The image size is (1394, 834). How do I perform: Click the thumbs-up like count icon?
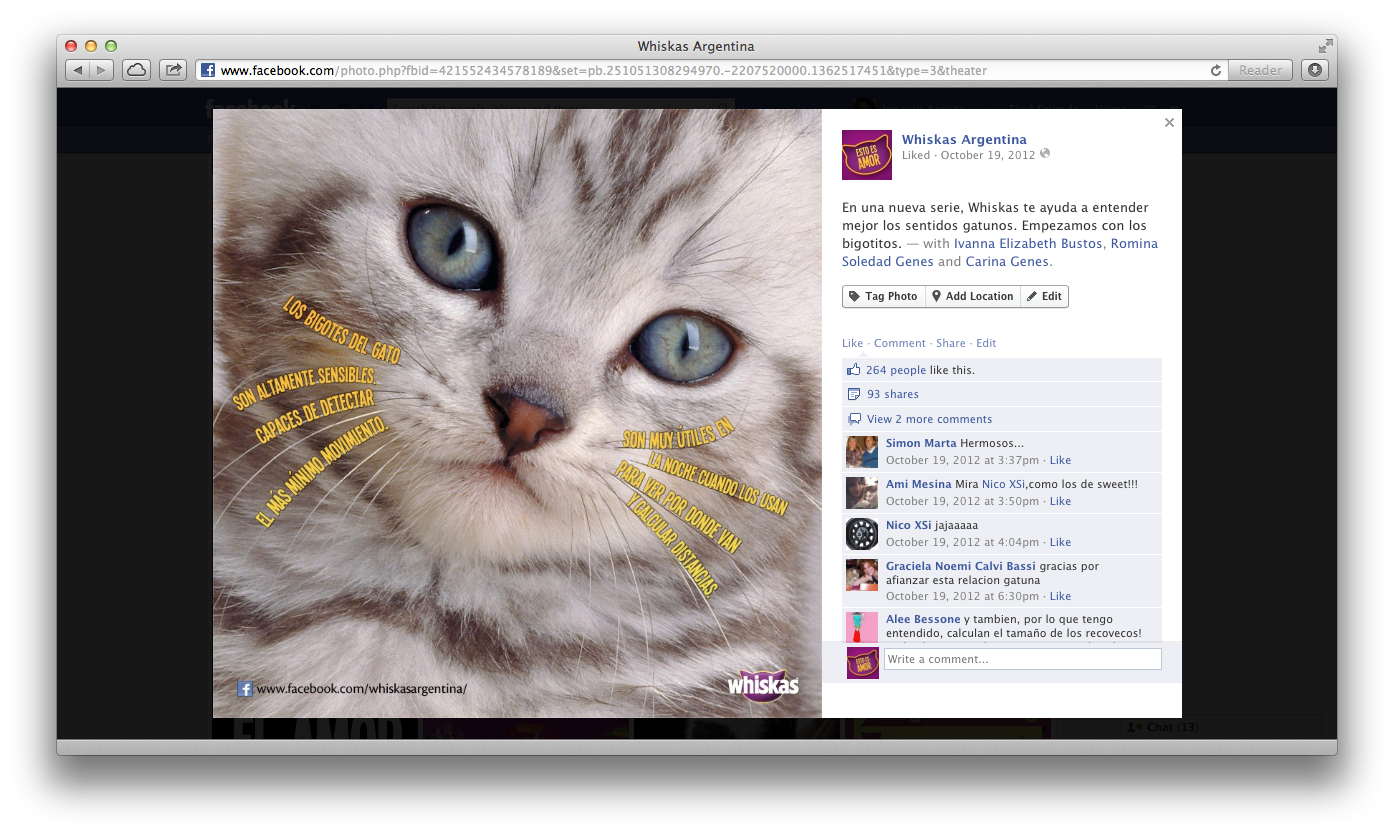tap(854, 369)
